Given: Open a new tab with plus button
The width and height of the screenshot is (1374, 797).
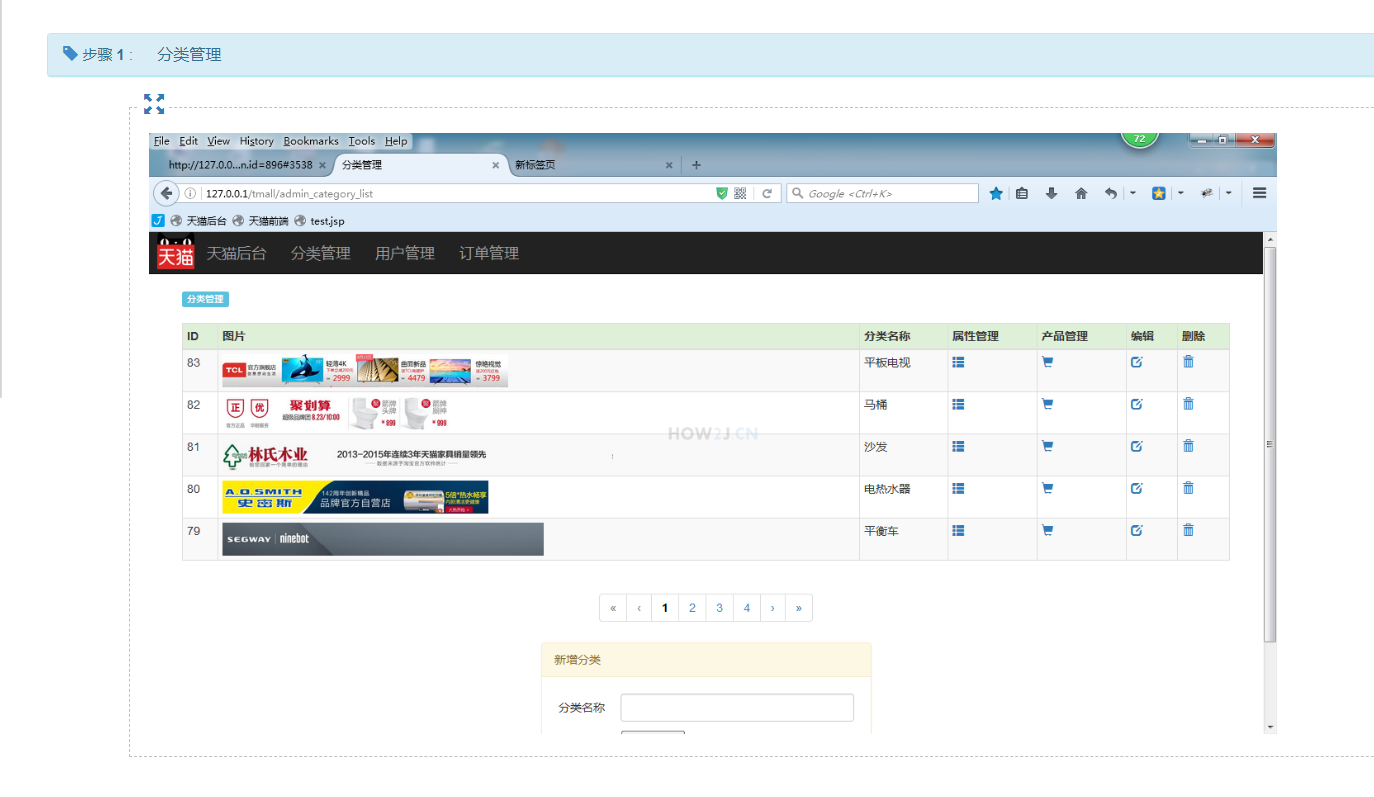Looking at the screenshot, I should click(x=697, y=165).
